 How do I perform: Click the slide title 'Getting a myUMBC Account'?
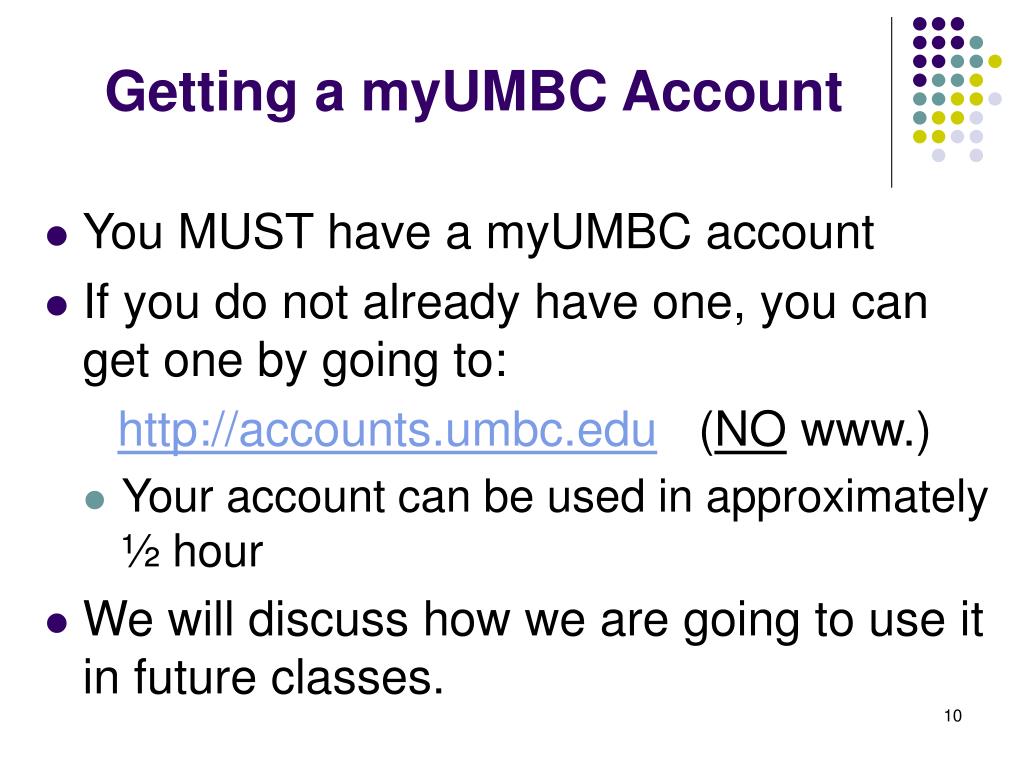click(473, 93)
